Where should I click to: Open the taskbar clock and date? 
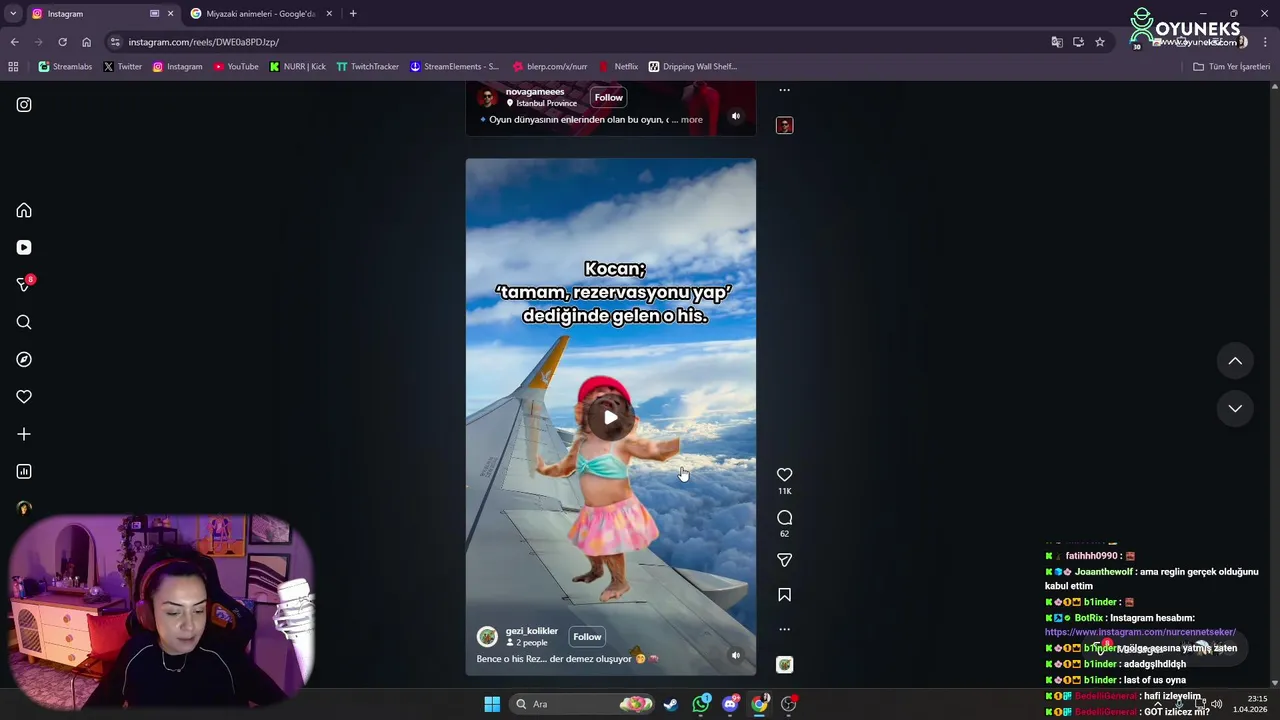(x=1250, y=704)
